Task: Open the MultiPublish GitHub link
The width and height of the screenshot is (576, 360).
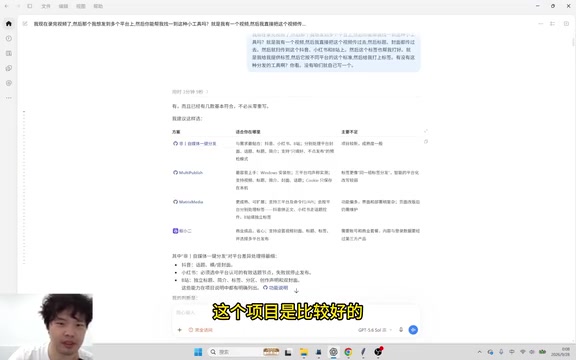Action: tap(188, 173)
